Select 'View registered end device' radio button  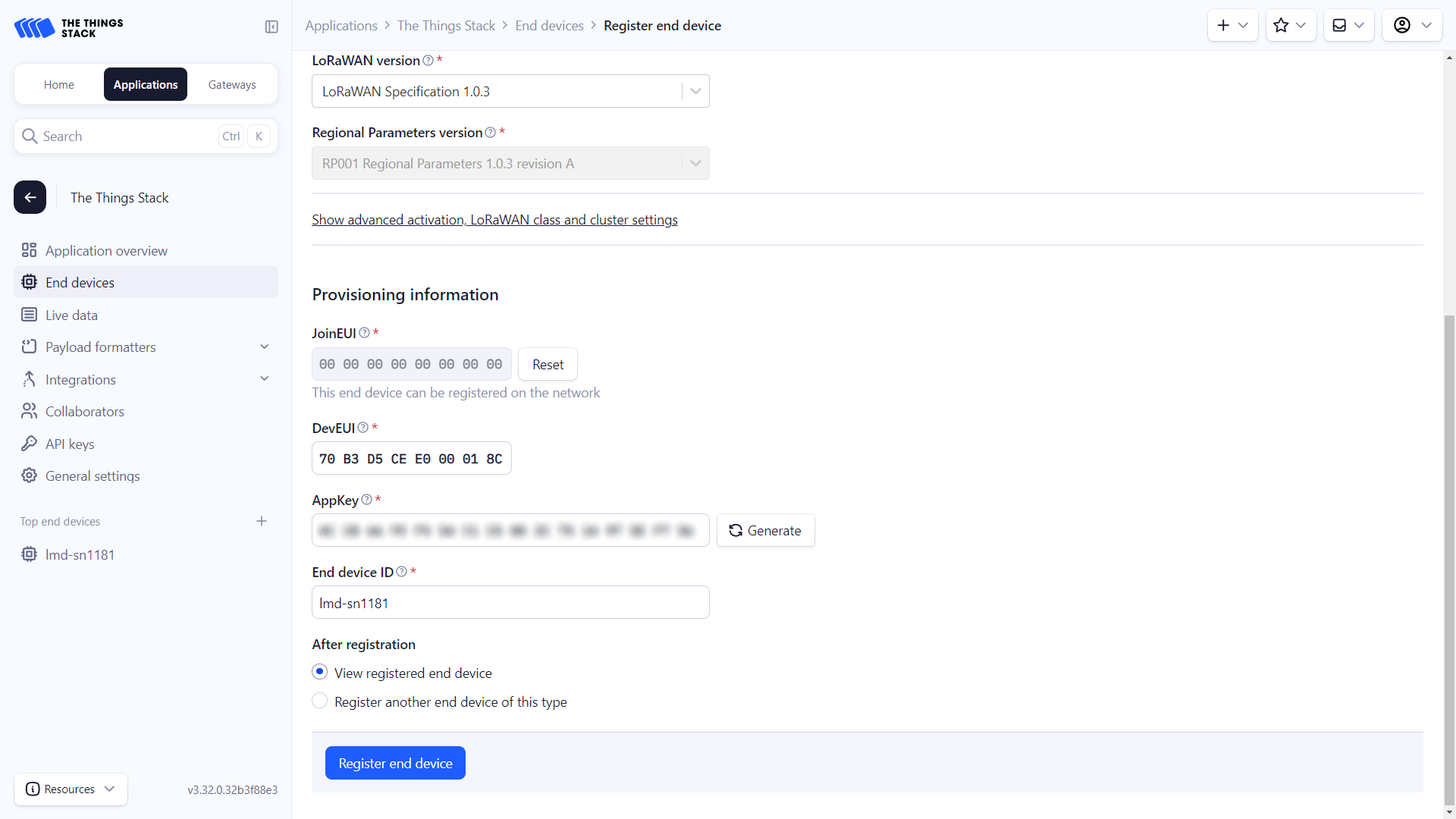(320, 672)
